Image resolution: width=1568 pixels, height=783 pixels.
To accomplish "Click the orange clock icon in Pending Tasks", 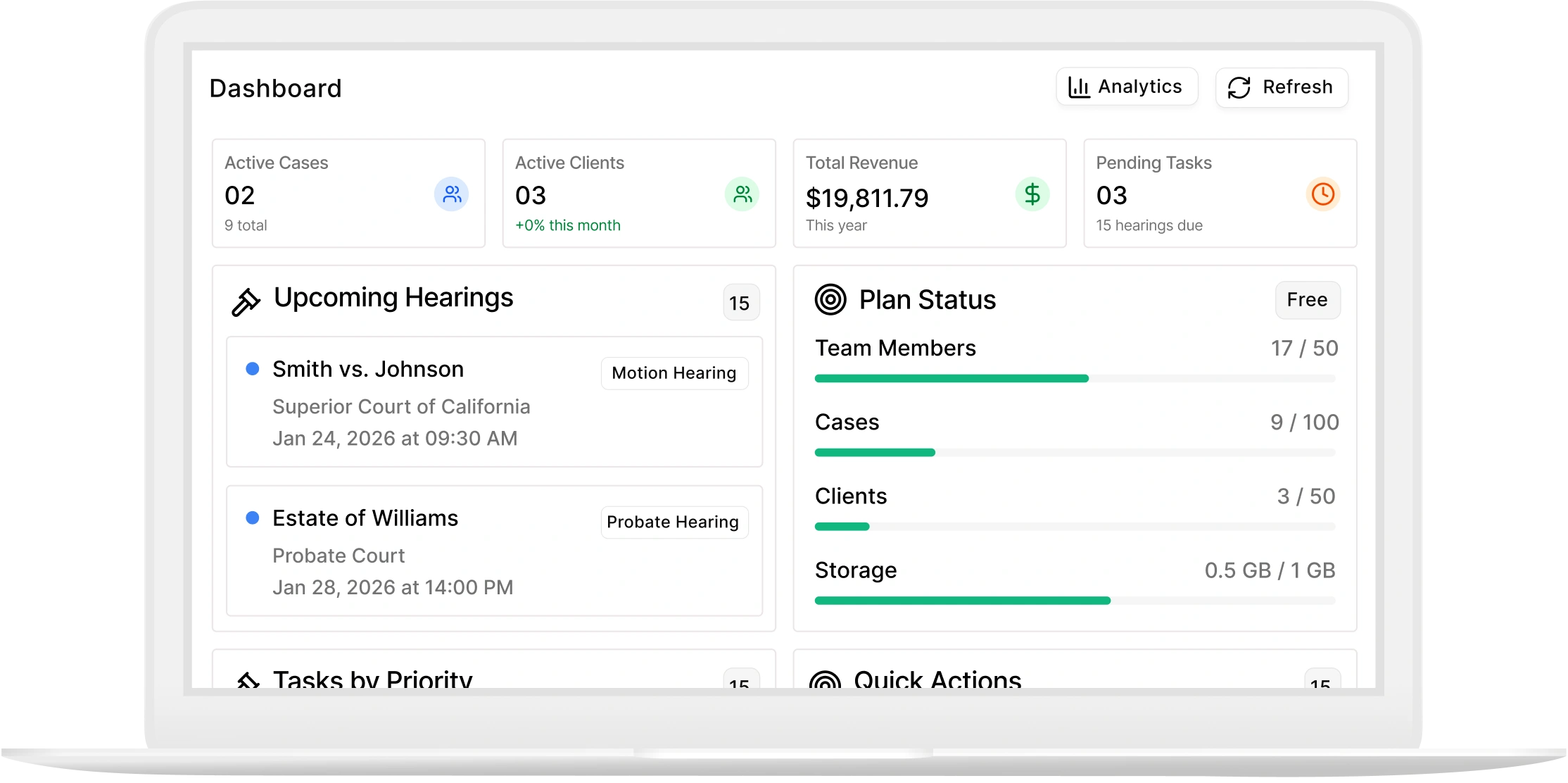I will (x=1323, y=194).
